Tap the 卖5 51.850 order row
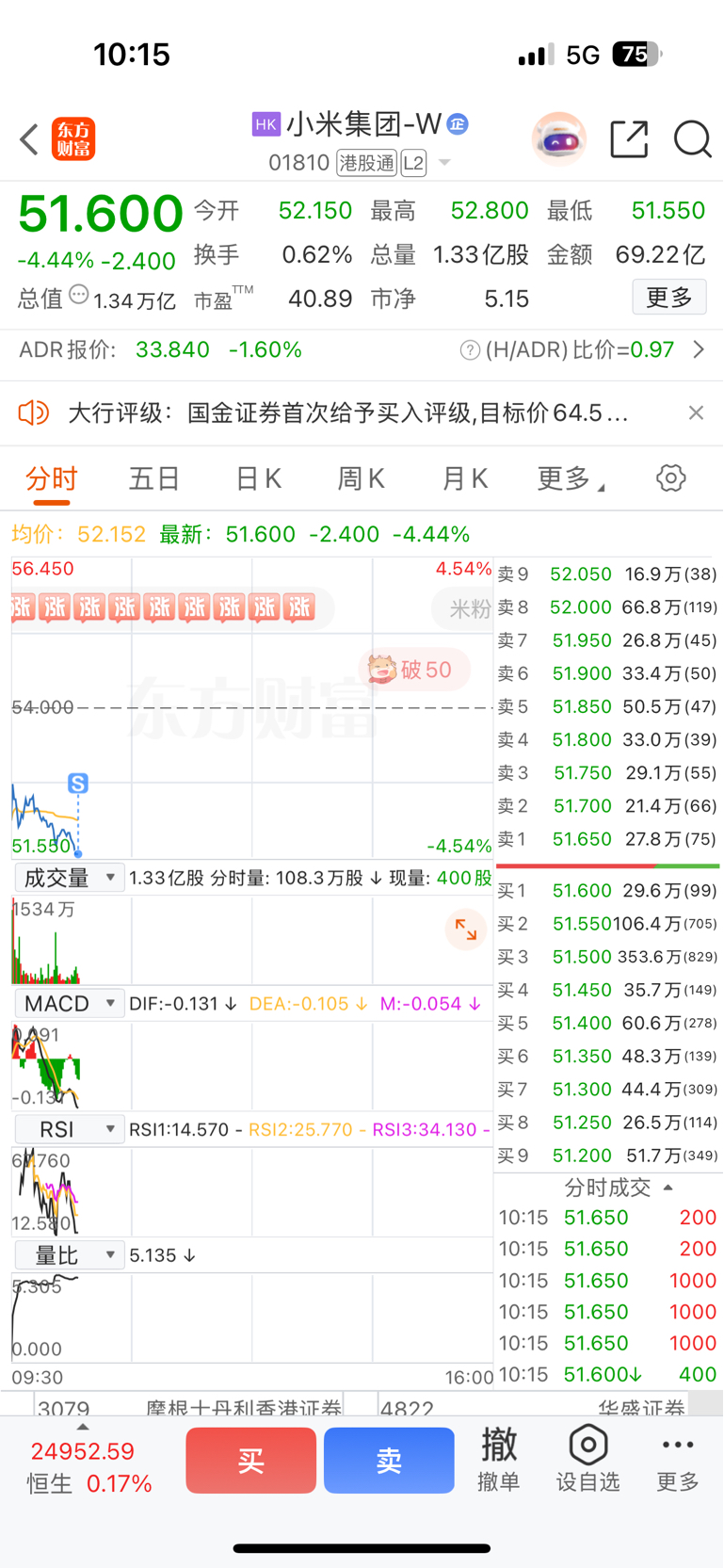Screen dimensions: 724x1568 point(607,706)
